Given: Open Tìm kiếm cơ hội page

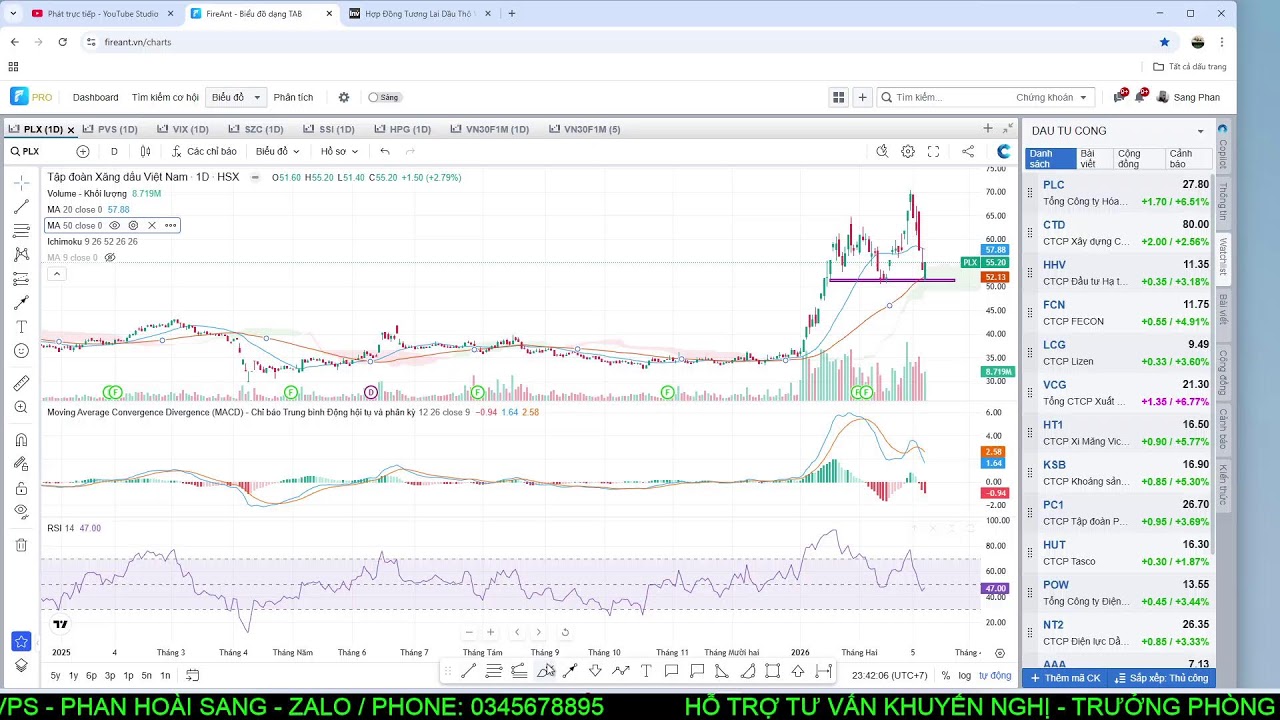Looking at the screenshot, I should 165,97.
